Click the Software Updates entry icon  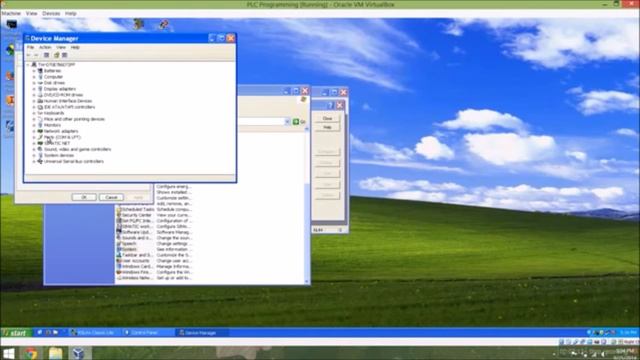coord(119,232)
